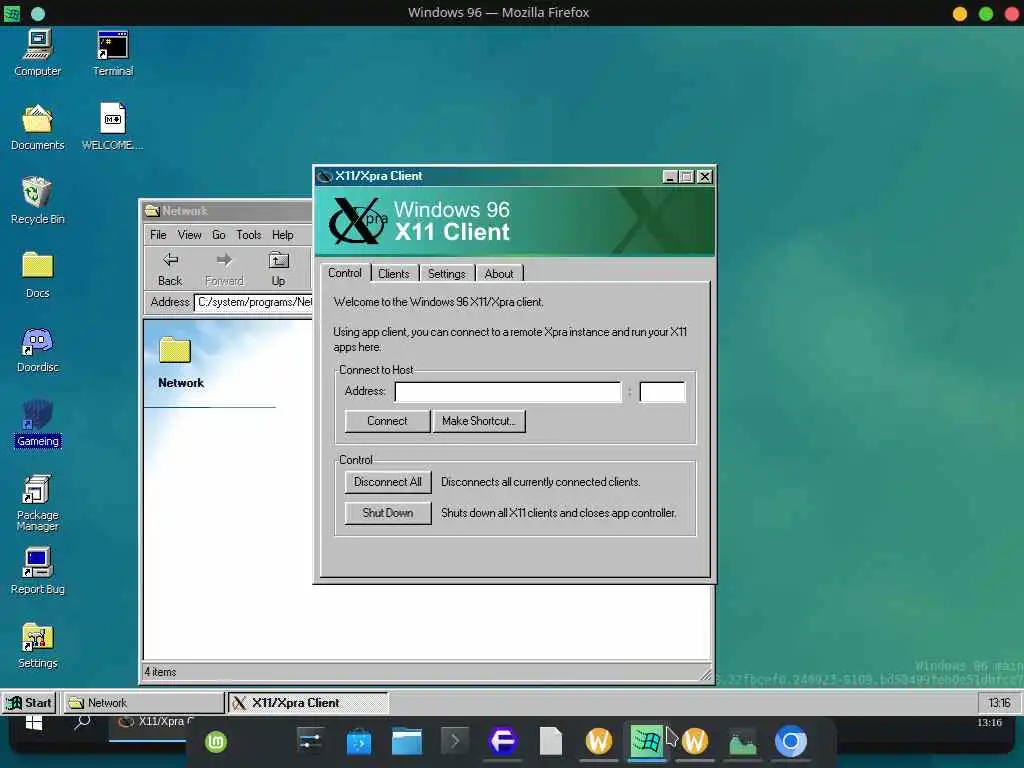Image resolution: width=1024 pixels, height=768 pixels.
Task: Open the blue store bag icon in dock
Action: coord(359,742)
